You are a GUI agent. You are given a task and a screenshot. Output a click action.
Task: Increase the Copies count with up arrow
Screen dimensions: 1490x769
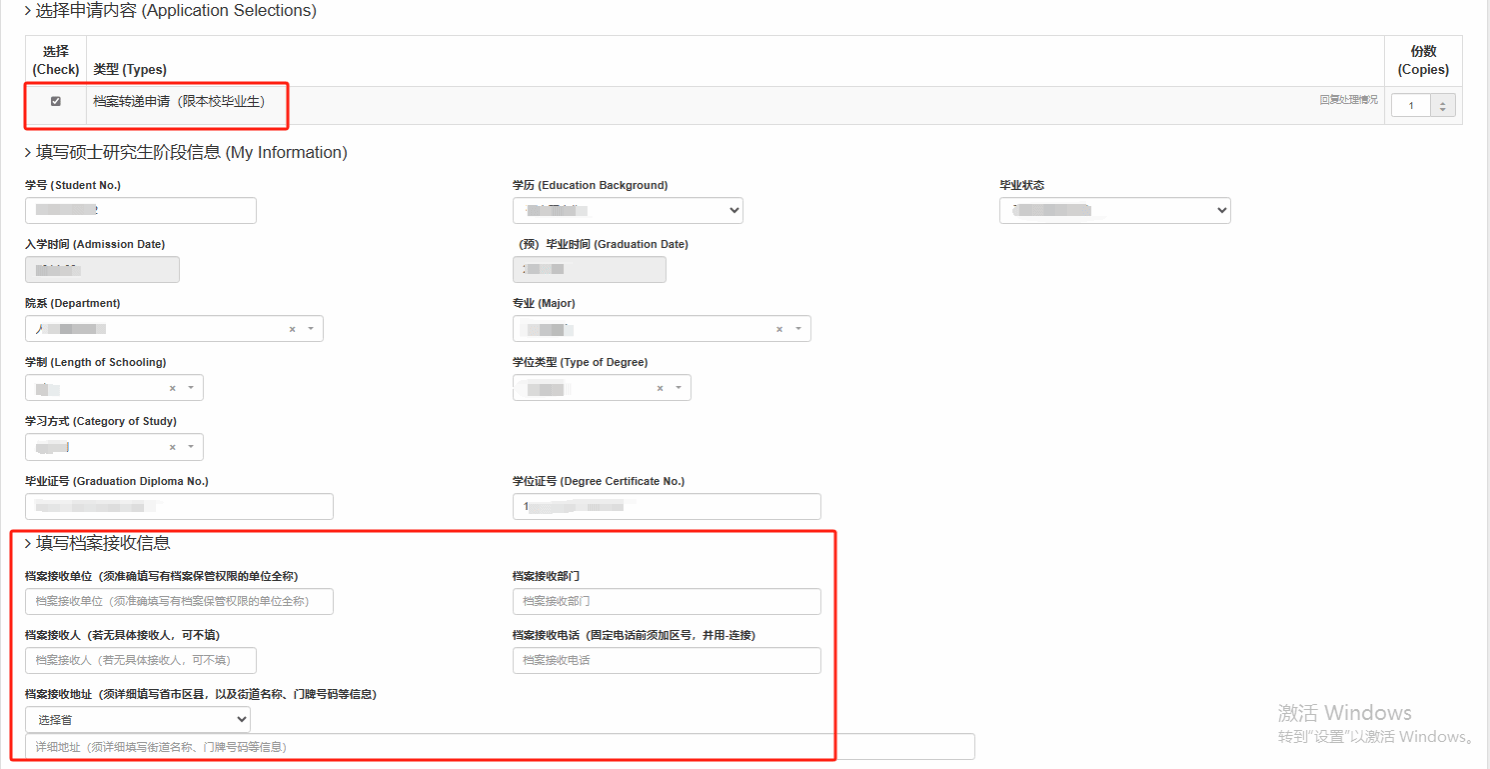point(1443,101)
